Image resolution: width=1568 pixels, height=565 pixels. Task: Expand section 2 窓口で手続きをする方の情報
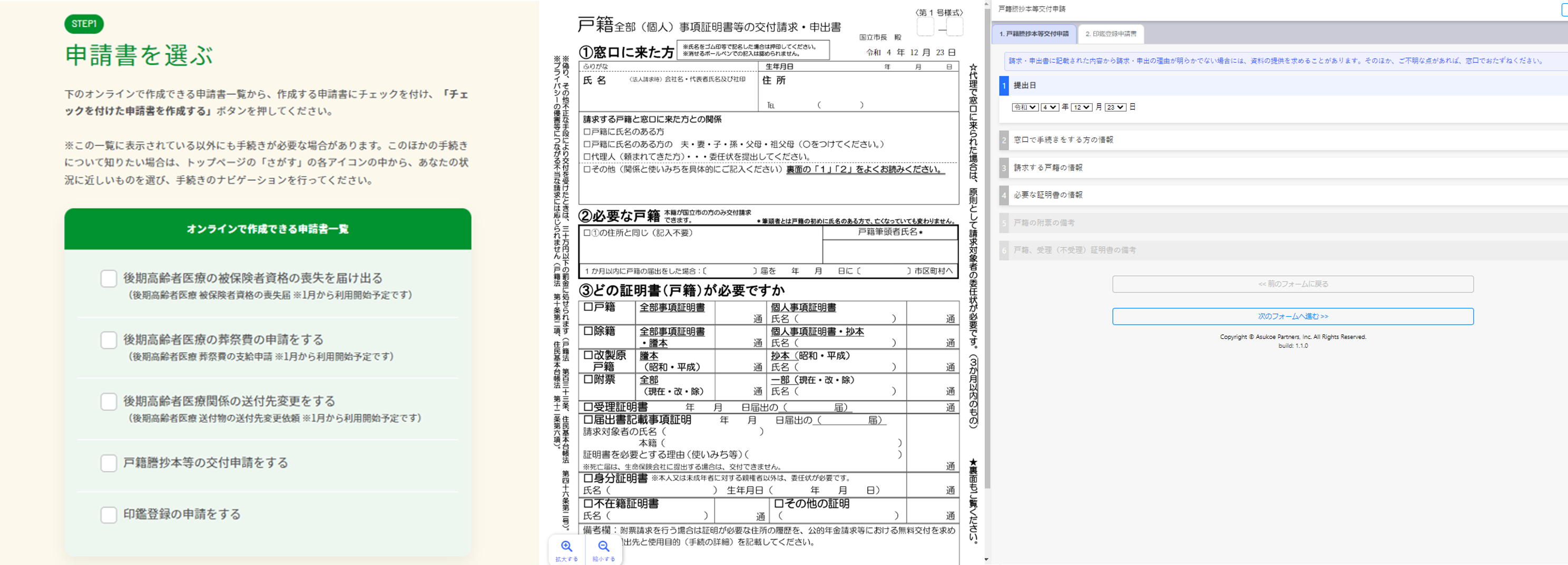(1283, 140)
